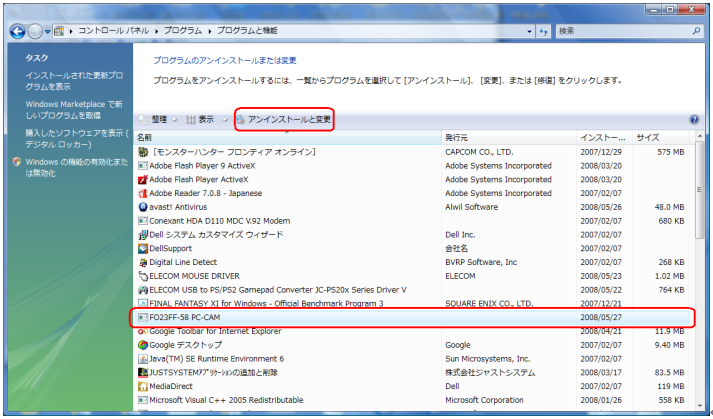The image size is (713, 419).
Task: Sort by the 名前 column header
Action: [287, 137]
